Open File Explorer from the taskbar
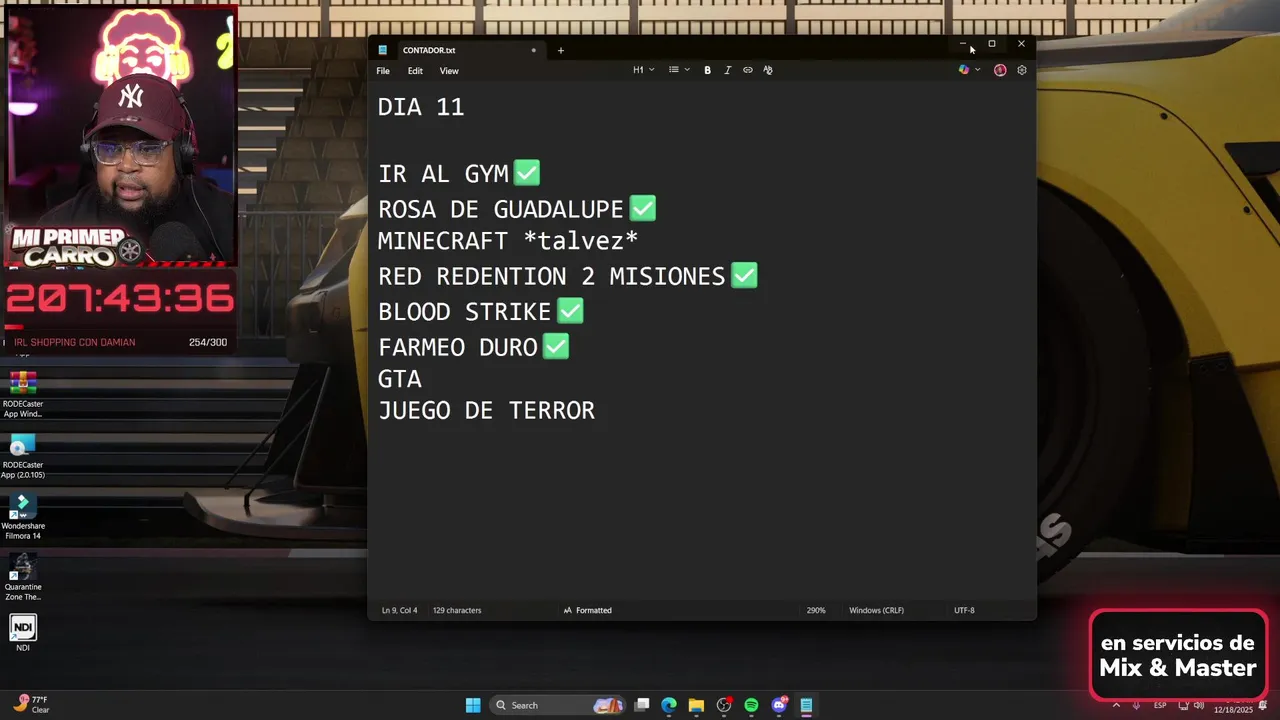 [x=696, y=705]
